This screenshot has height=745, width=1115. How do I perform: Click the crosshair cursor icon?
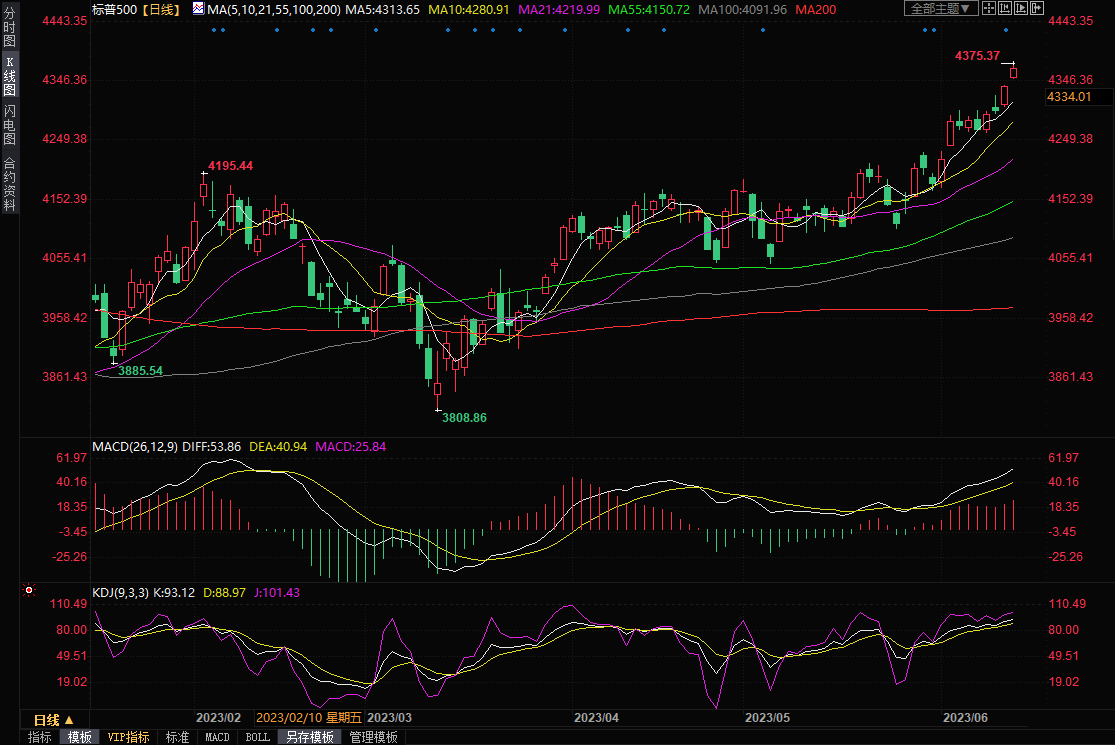pos(988,9)
